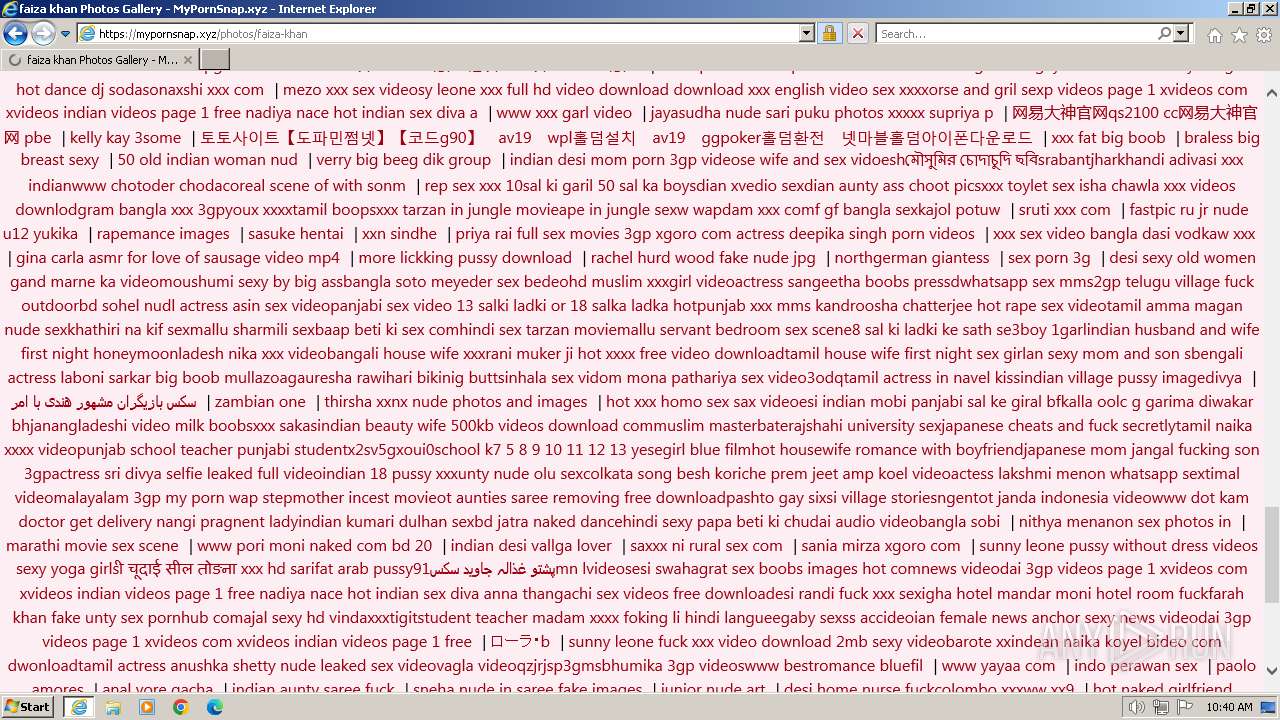This screenshot has height=720, width=1280.
Task: Show the security lock report
Action: pyautogui.click(x=829, y=33)
